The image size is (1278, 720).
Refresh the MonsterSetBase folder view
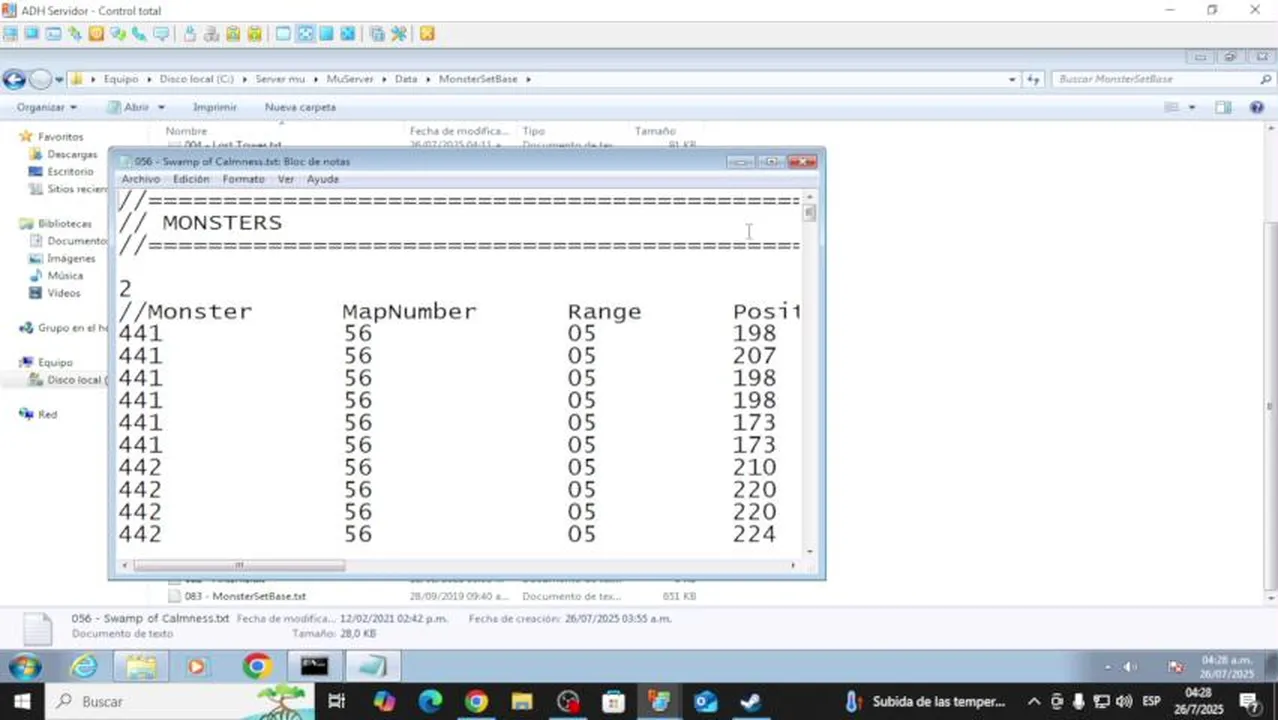coord(1033,79)
